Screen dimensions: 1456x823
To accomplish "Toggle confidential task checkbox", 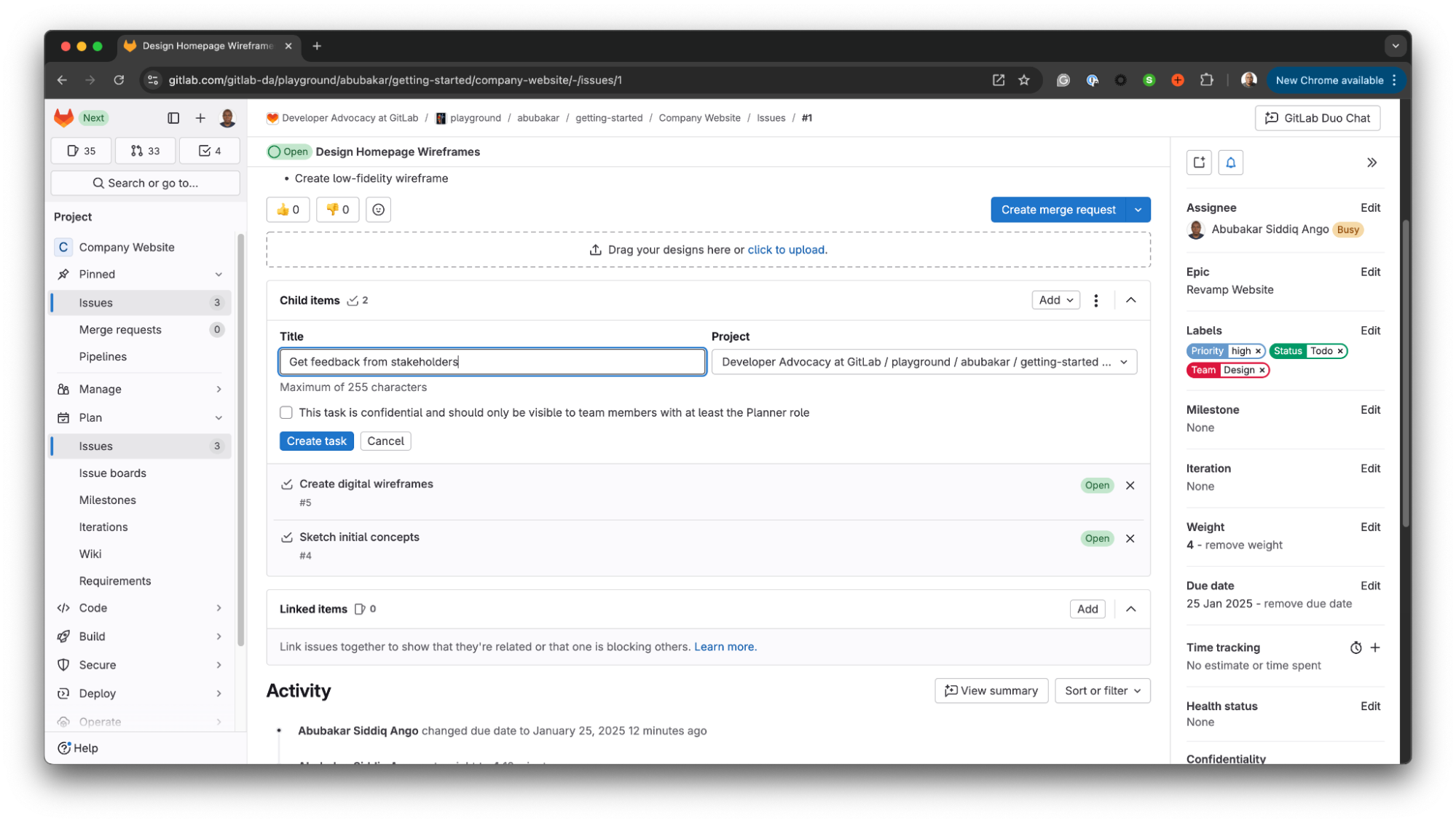I will 285,411.
